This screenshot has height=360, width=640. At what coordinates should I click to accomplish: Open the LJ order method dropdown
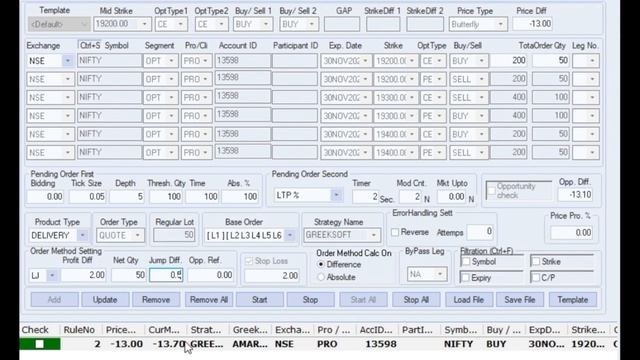(52, 275)
